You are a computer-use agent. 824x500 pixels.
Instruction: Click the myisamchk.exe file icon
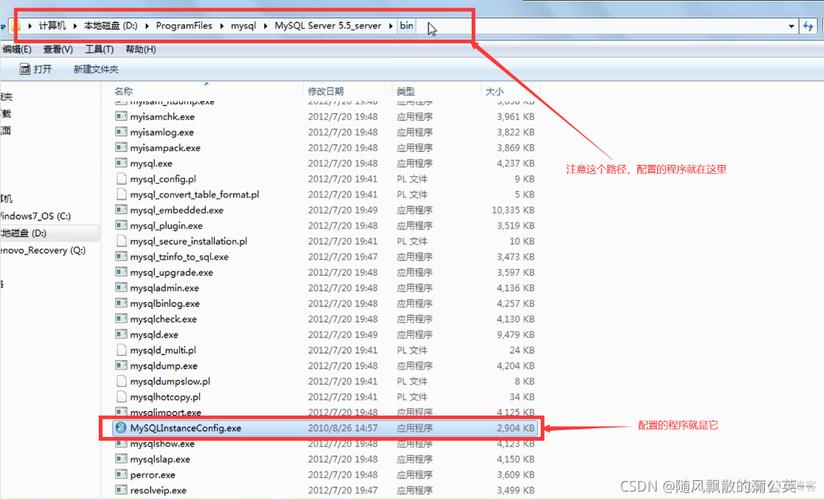click(121, 116)
